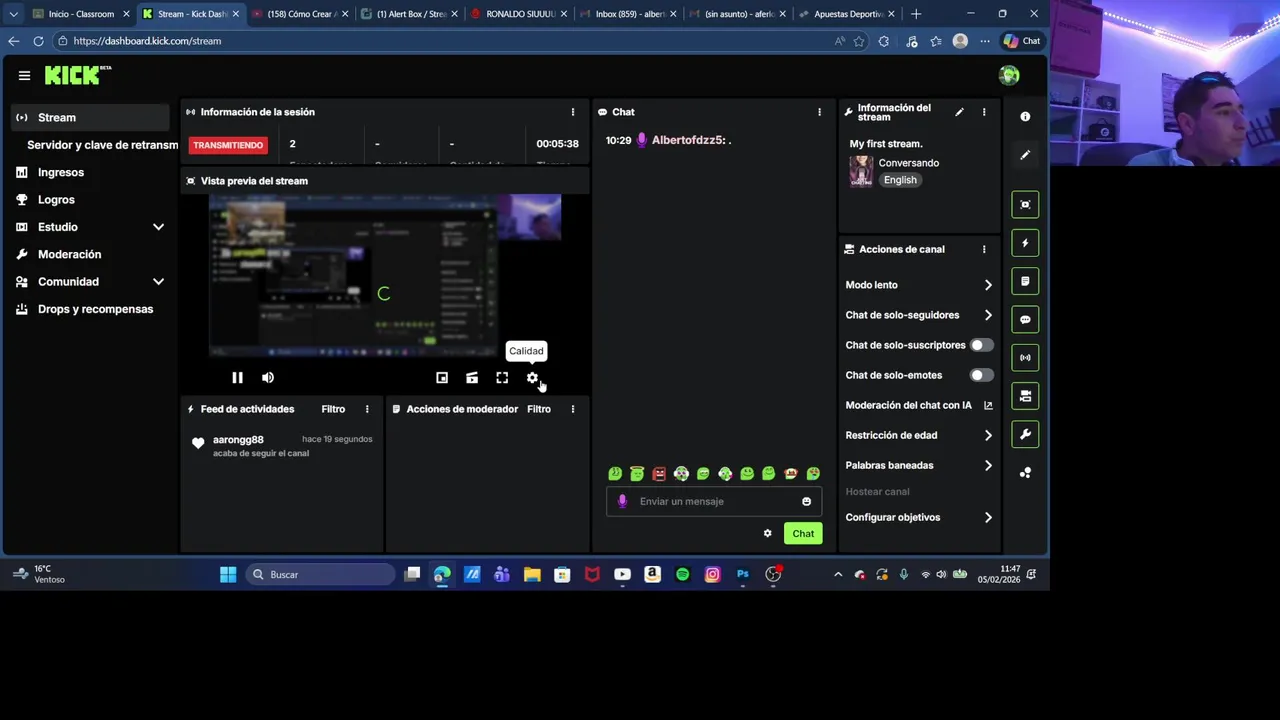Select Stream in left sidebar
Screen dimensions: 1280x720
click(x=91, y=118)
